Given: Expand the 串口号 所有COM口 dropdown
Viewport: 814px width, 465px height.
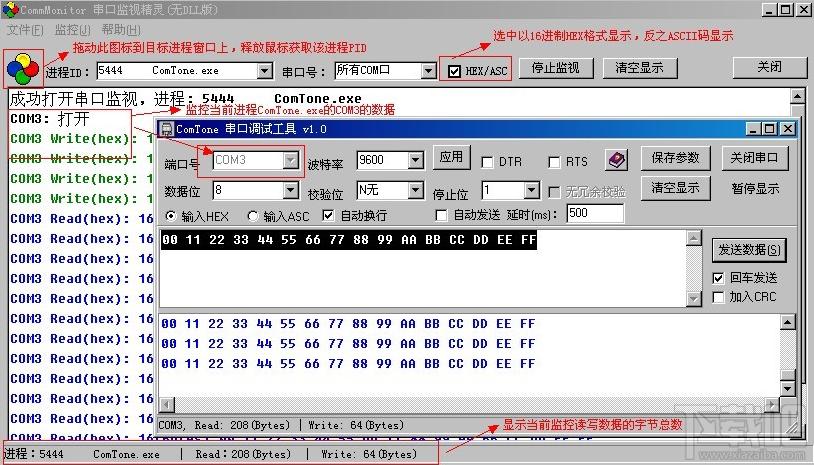Looking at the screenshot, I should pyautogui.click(x=428, y=72).
